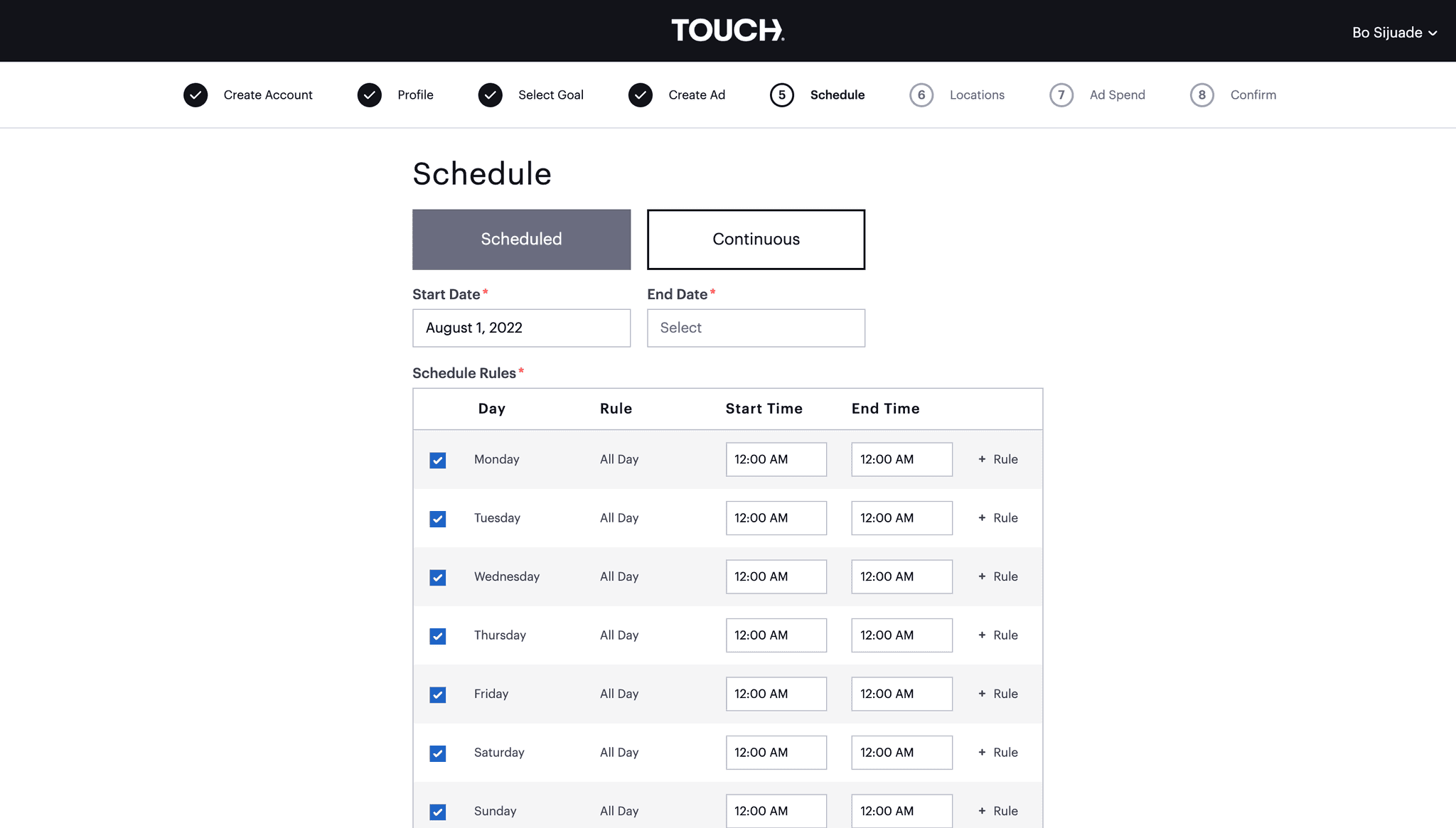Uncheck the Monday checkbox
The image size is (1456, 828).
click(x=438, y=461)
